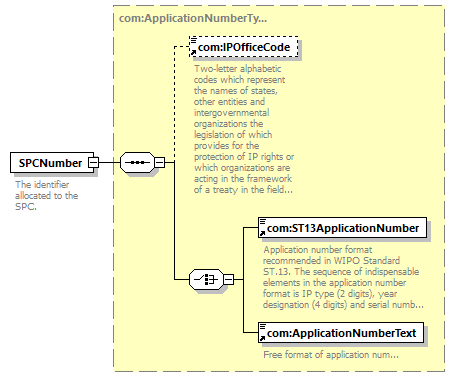Screen dimensions: 455x377
Task: Select the com:ApplicationNumberText element
Action: 341,333
